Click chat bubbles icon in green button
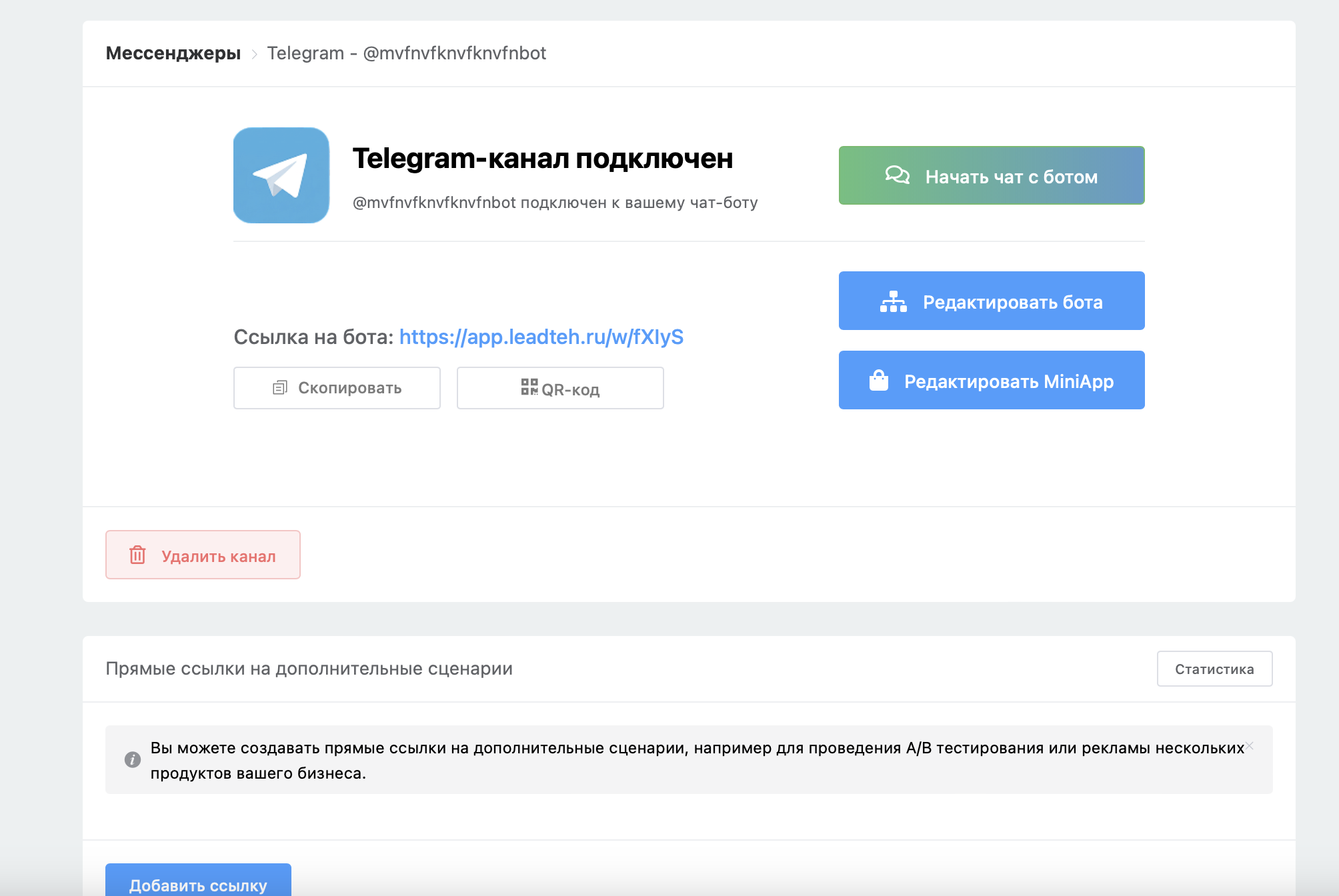Screen dimensions: 1339x896 coord(897,175)
